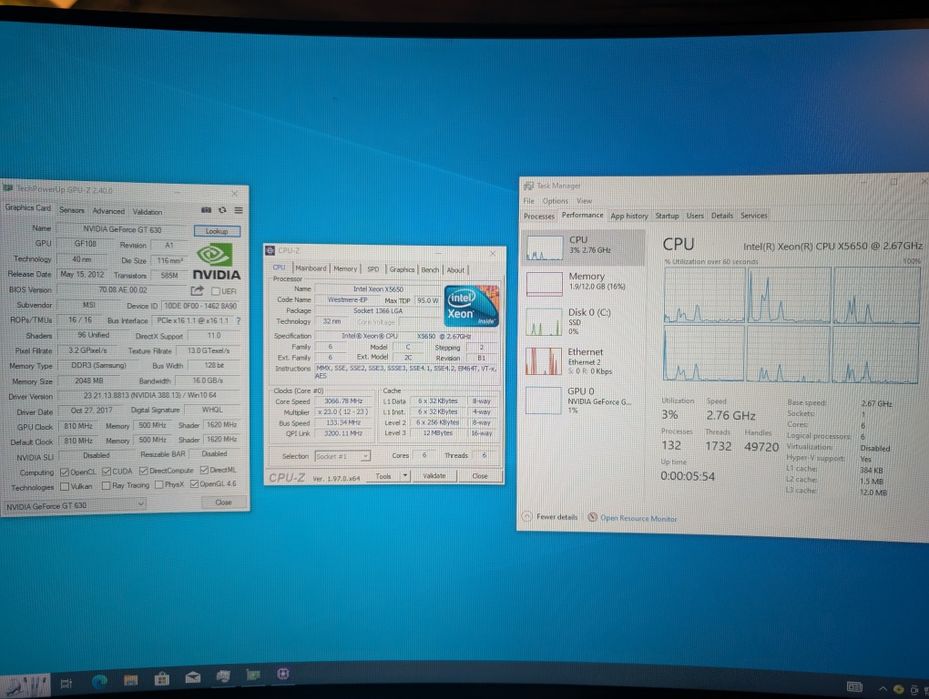Open the Details tab in Task Manager
Image resolution: width=929 pixels, height=699 pixels.
[x=722, y=216]
